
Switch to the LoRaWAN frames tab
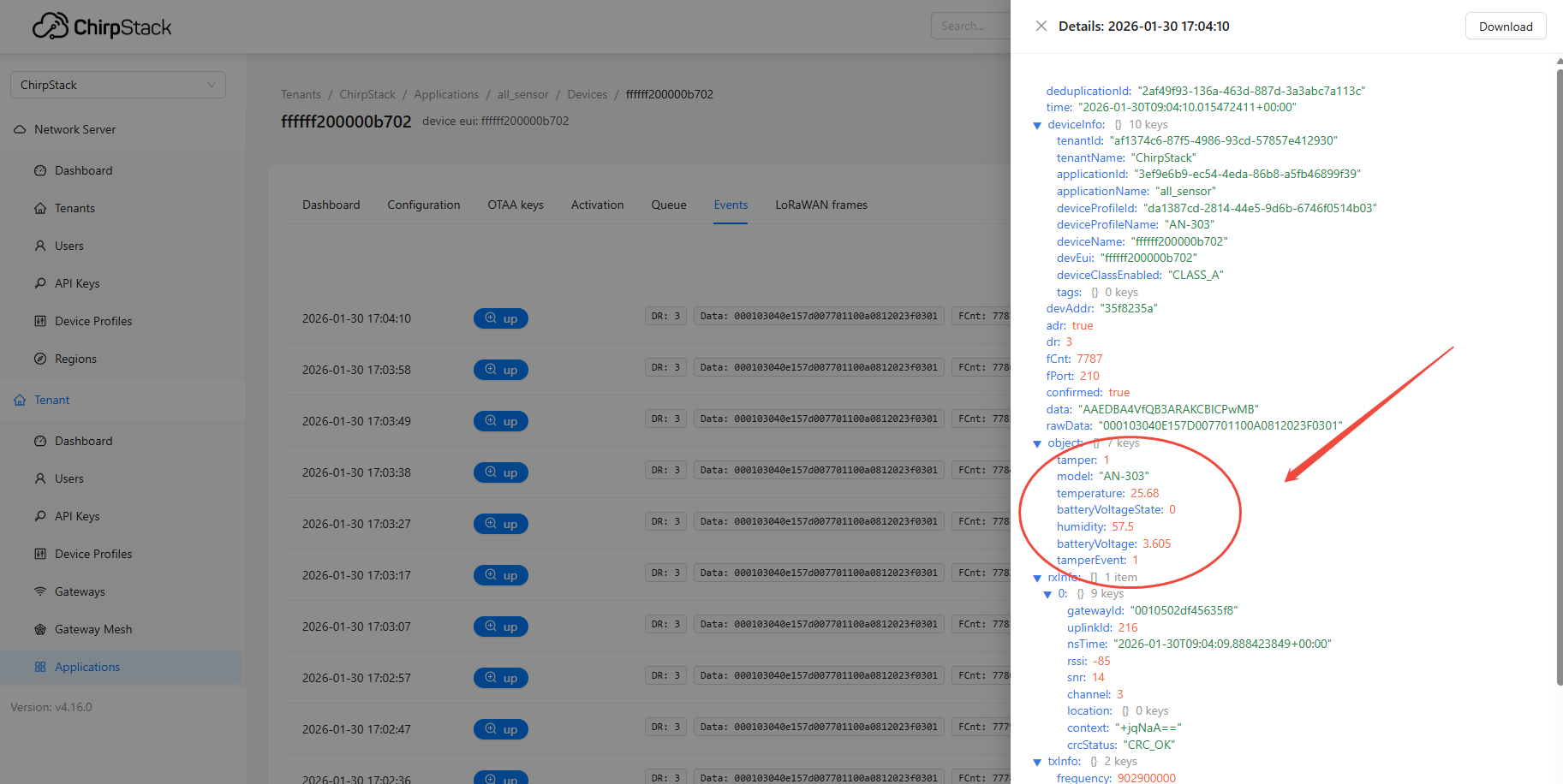[x=820, y=205]
